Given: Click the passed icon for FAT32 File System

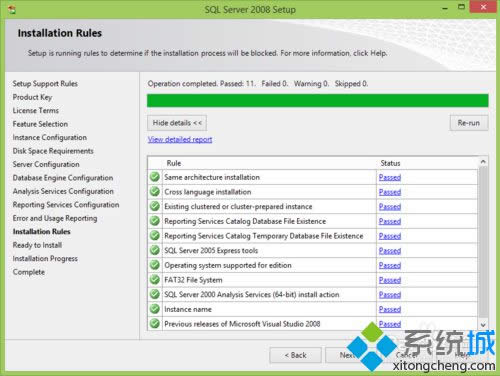Looking at the screenshot, I should (155, 280).
